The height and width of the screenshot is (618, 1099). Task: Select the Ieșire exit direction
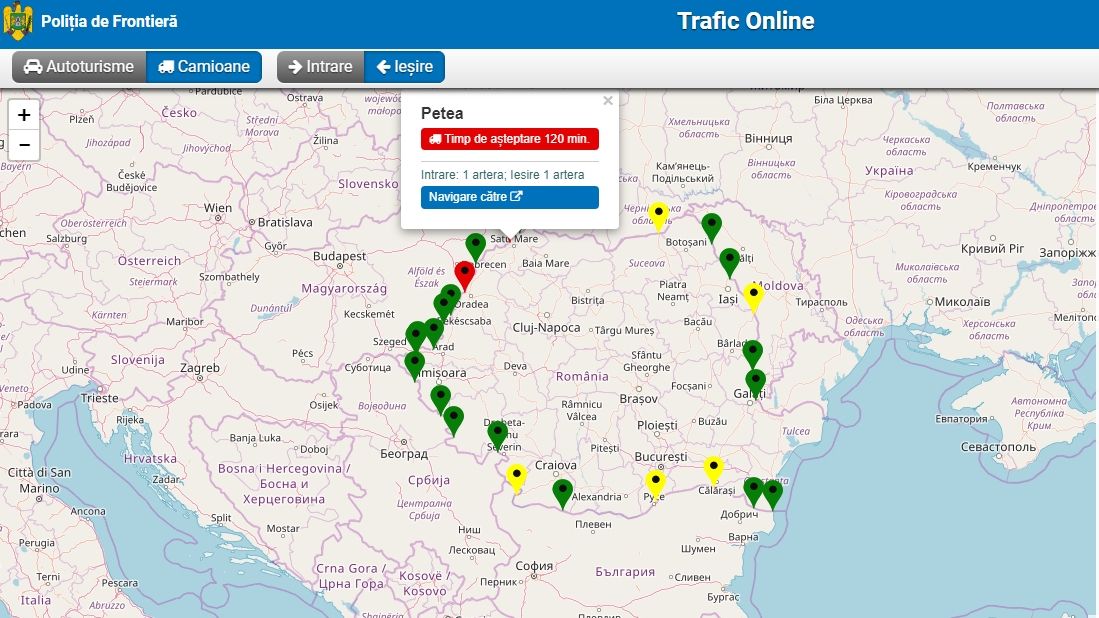(x=405, y=67)
